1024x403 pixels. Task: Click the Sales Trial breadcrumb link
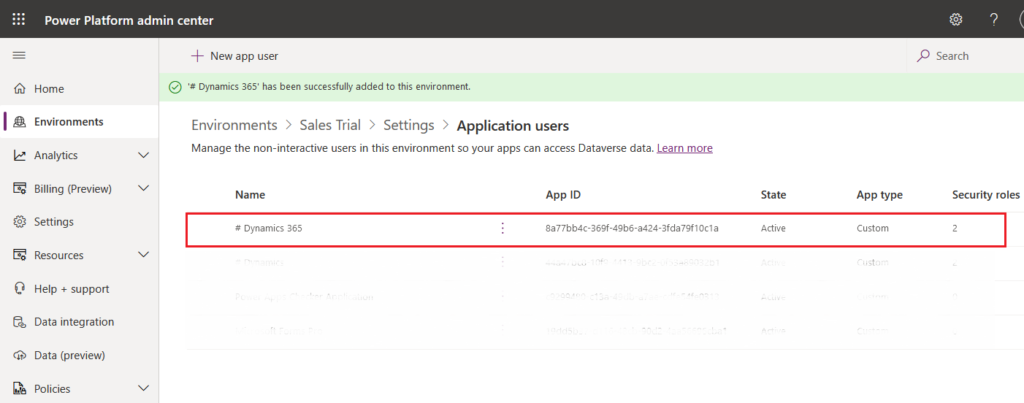click(x=330, y=125)
